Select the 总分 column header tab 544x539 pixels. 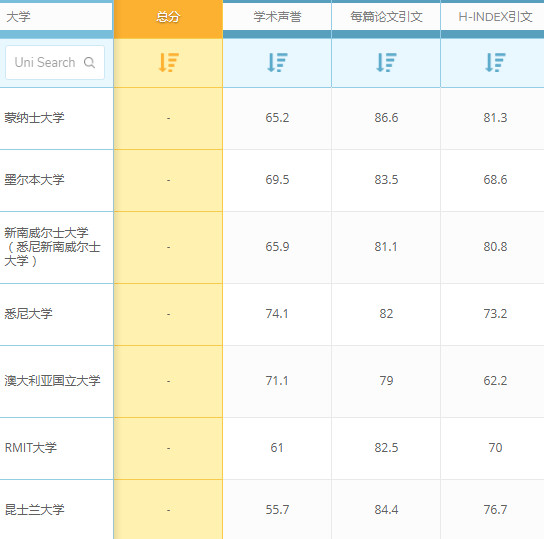click(168, 17)
